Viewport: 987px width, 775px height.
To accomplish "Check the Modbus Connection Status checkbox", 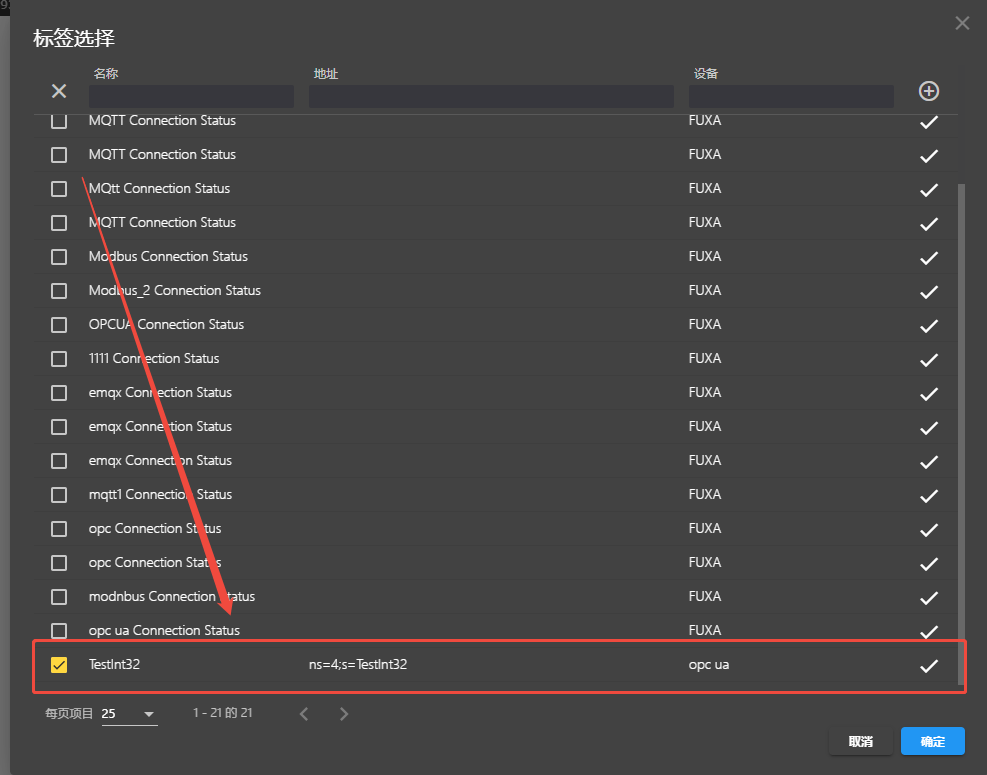I will [59, 257].
